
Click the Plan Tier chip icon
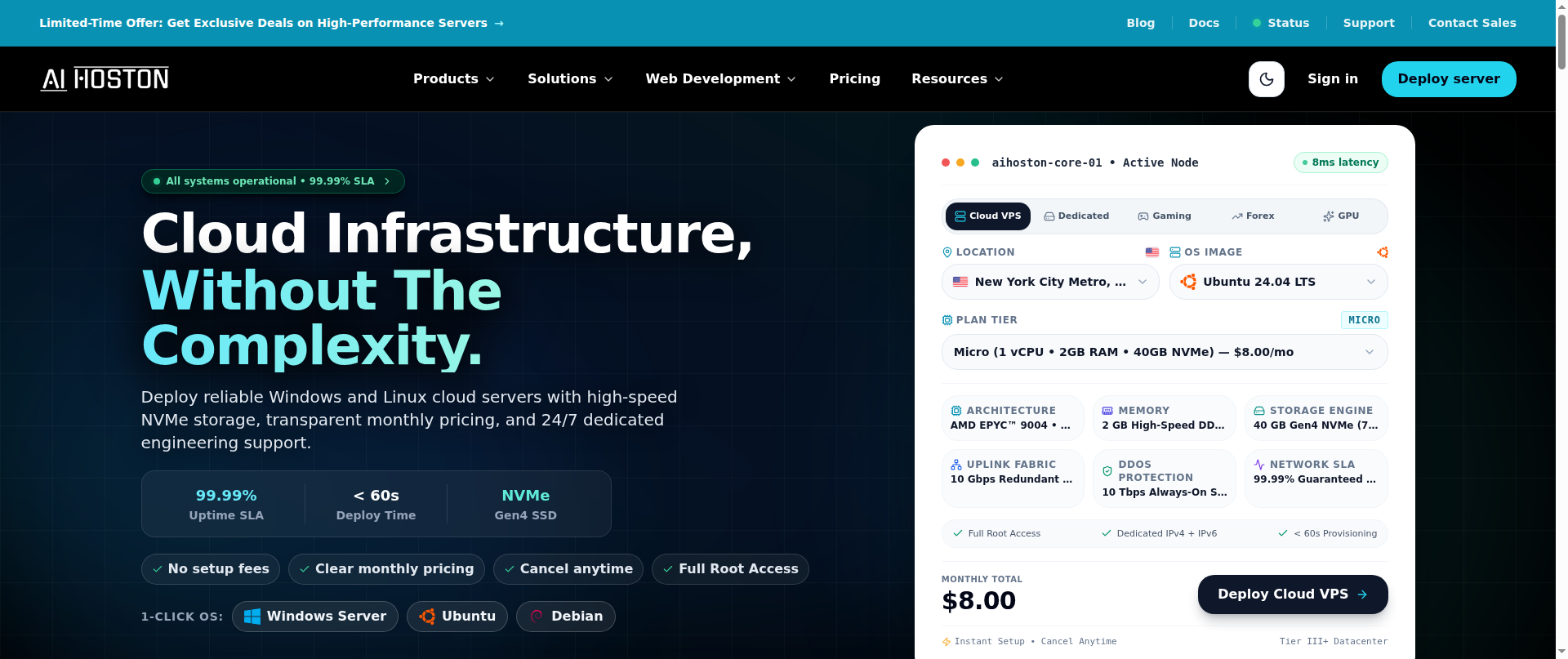947,320
